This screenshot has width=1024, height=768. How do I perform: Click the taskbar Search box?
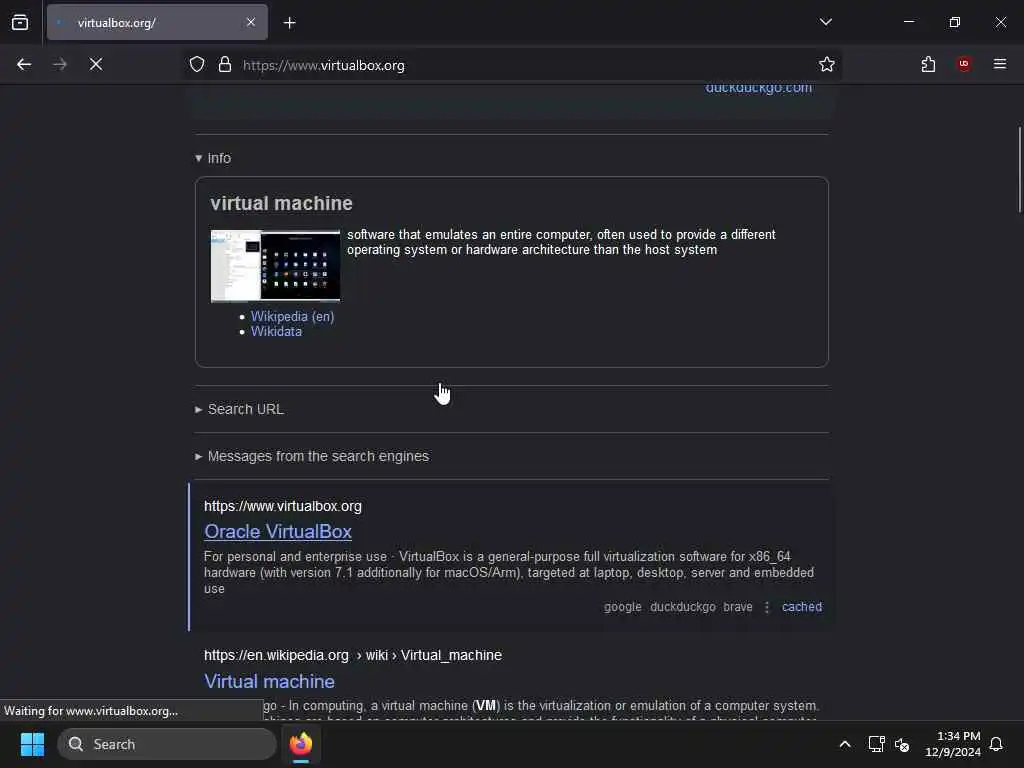pos(167,744)
